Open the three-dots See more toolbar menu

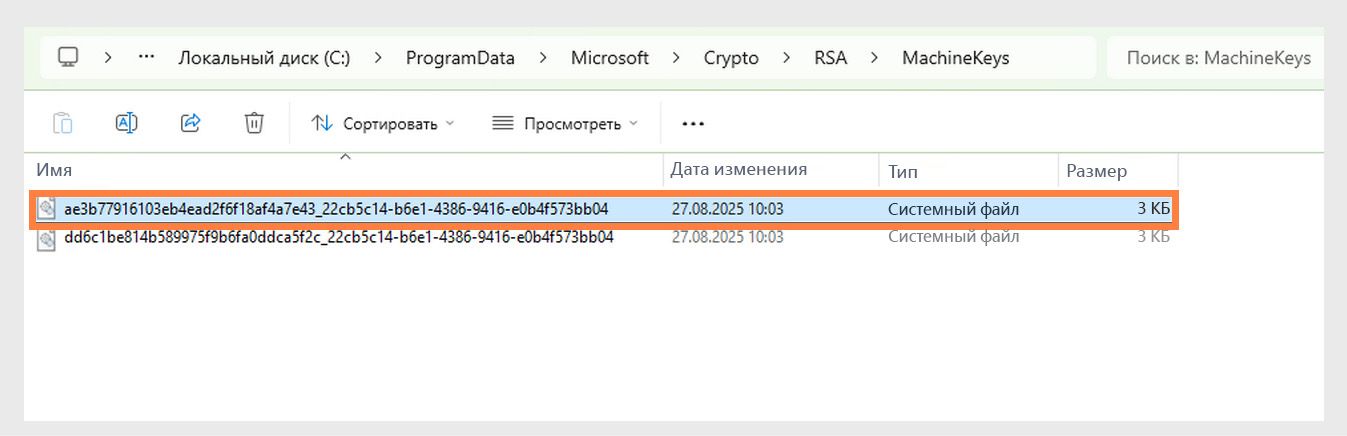point(693,124)
